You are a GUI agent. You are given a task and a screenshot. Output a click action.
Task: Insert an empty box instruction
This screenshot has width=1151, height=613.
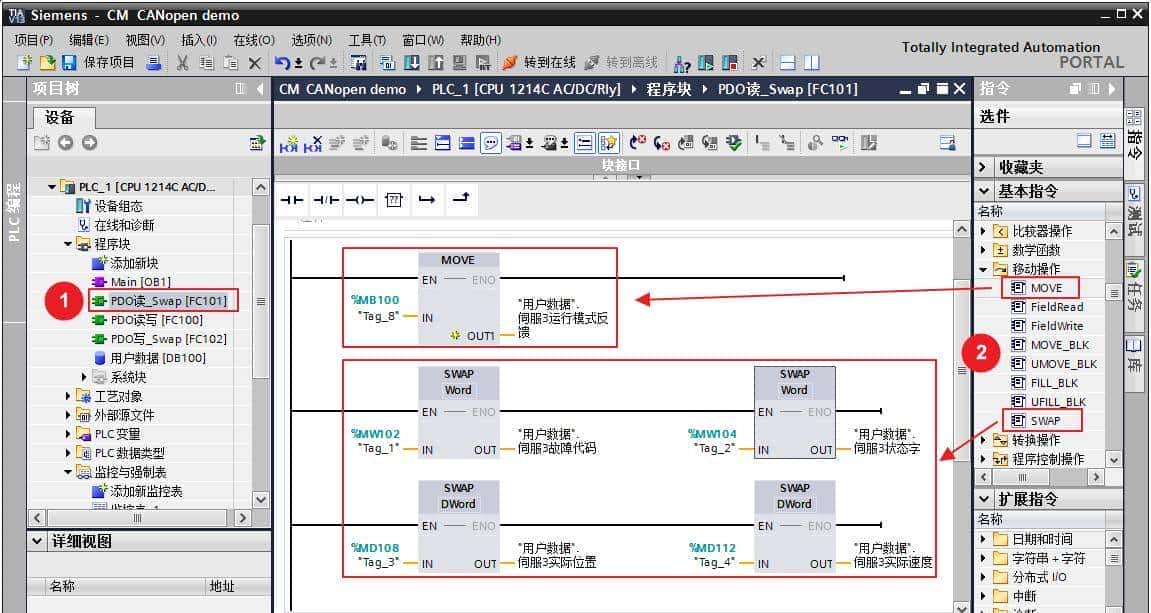click(x=394, y=200)
